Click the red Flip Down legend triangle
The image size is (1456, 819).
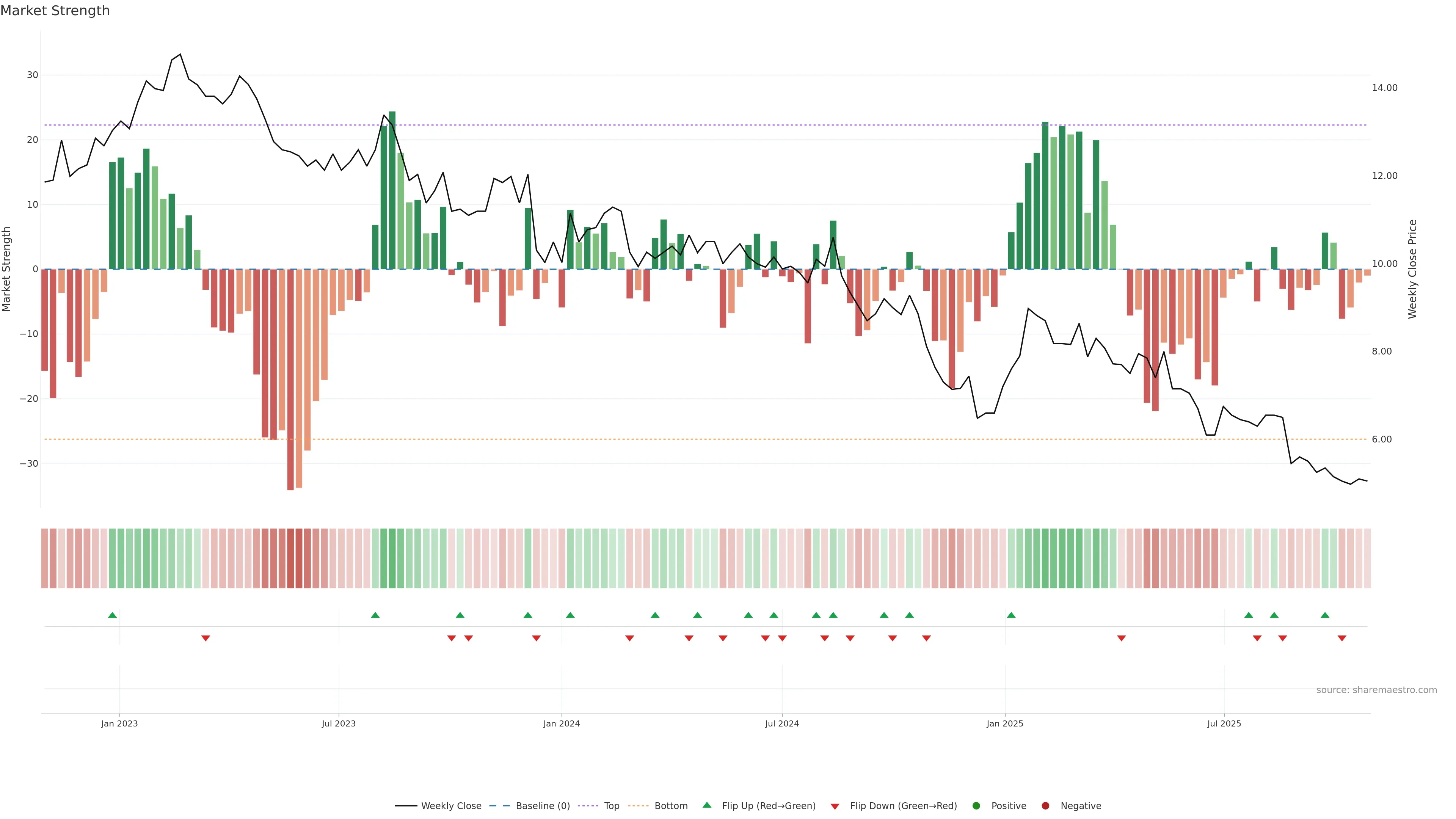pos(835,806)
